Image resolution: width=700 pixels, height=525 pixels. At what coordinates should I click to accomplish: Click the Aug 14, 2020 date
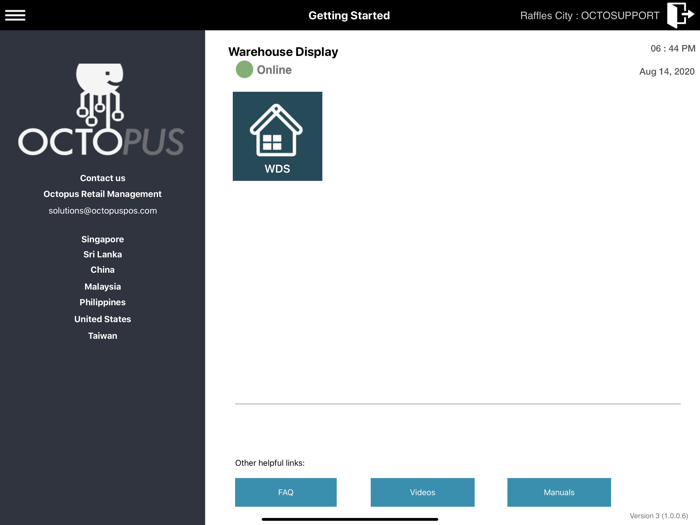667,71
